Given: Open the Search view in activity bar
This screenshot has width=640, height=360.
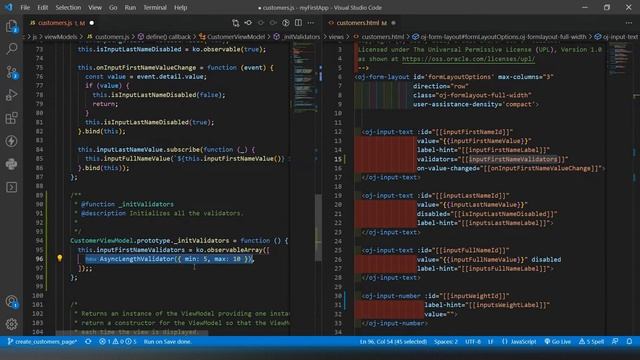Looking at the screenshot, I should [11, 49].
